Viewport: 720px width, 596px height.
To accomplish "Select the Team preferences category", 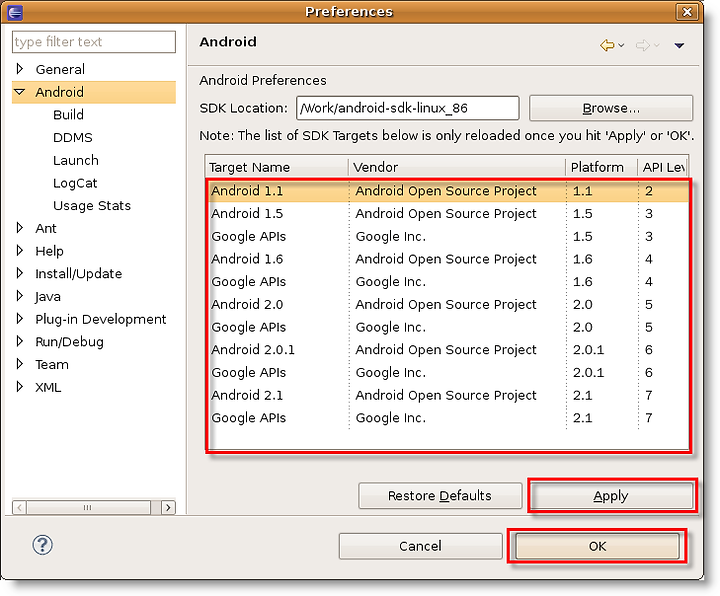I will click(x=52, y=365).
